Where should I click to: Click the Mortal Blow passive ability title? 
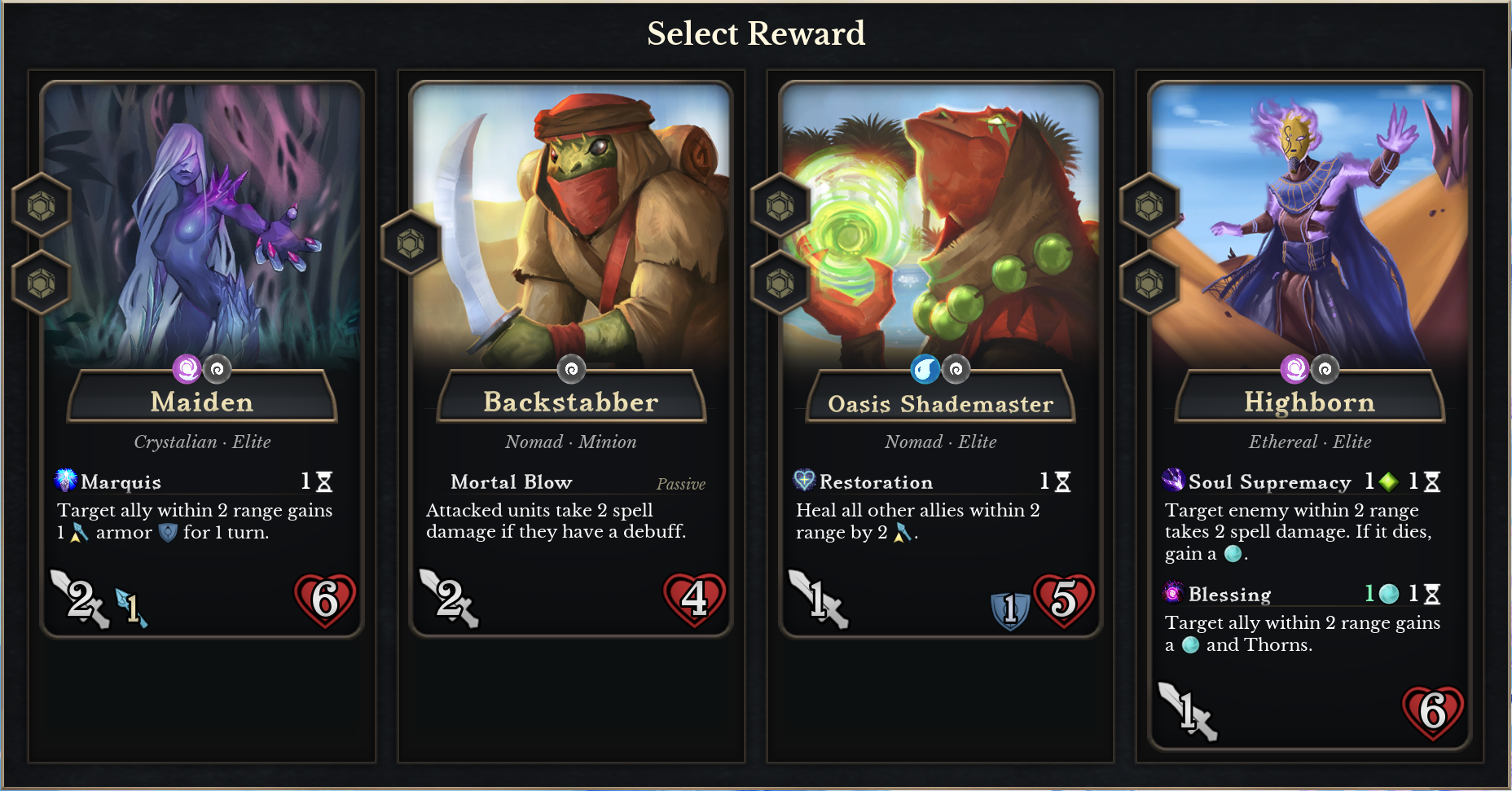pos(512,482)
